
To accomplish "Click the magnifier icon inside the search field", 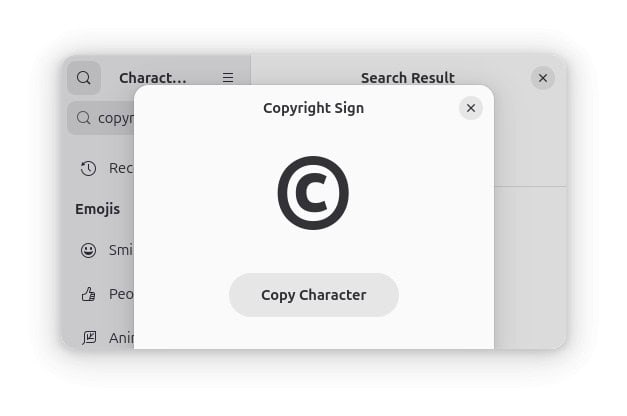I will tap(84, 118).
